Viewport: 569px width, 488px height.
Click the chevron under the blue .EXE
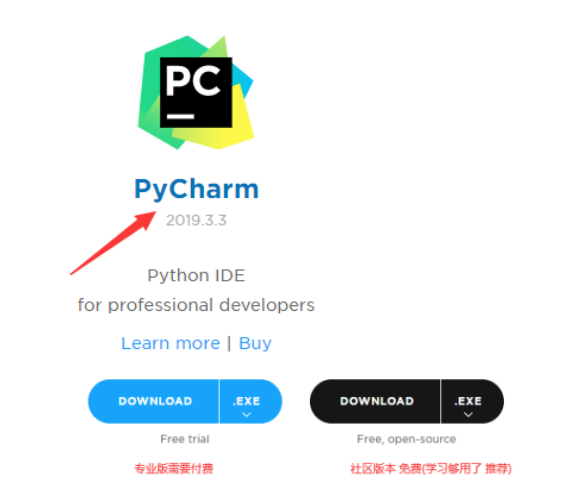point(246,415)
